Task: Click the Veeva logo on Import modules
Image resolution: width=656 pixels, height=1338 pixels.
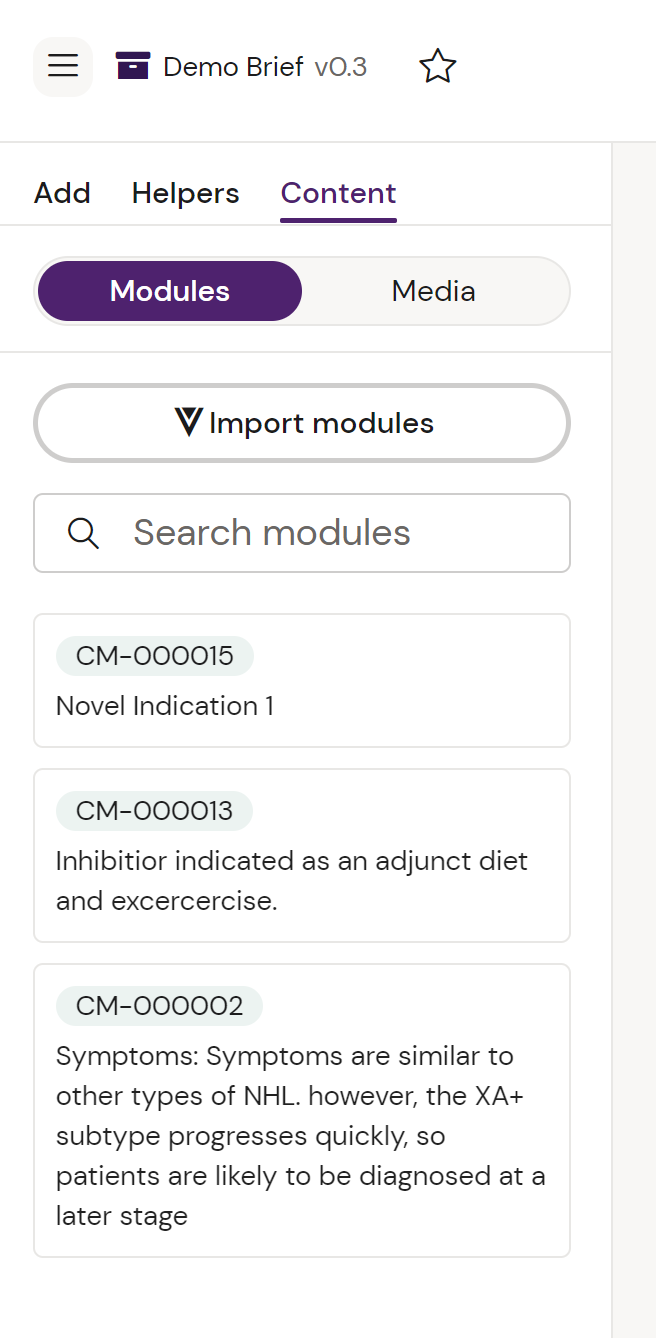Action: (188, 423)
